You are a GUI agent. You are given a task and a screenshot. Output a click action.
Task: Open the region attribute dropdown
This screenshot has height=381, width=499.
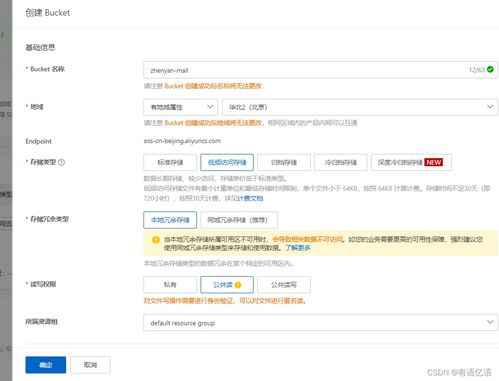coord(180,107)
